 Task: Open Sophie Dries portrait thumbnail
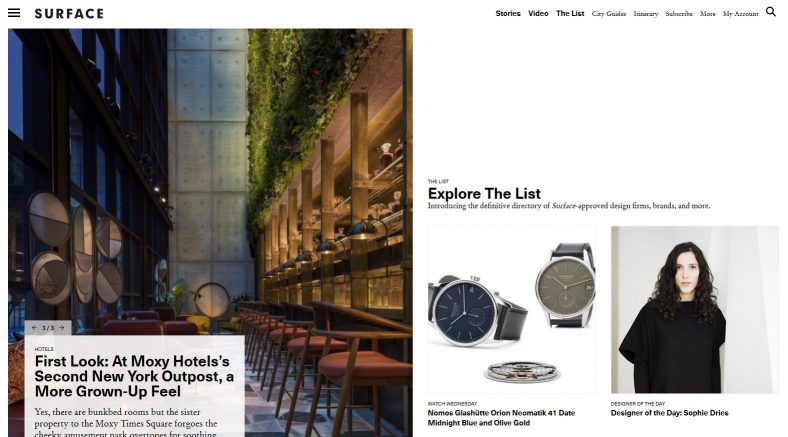pyautogui.click(x=695, y=309)
